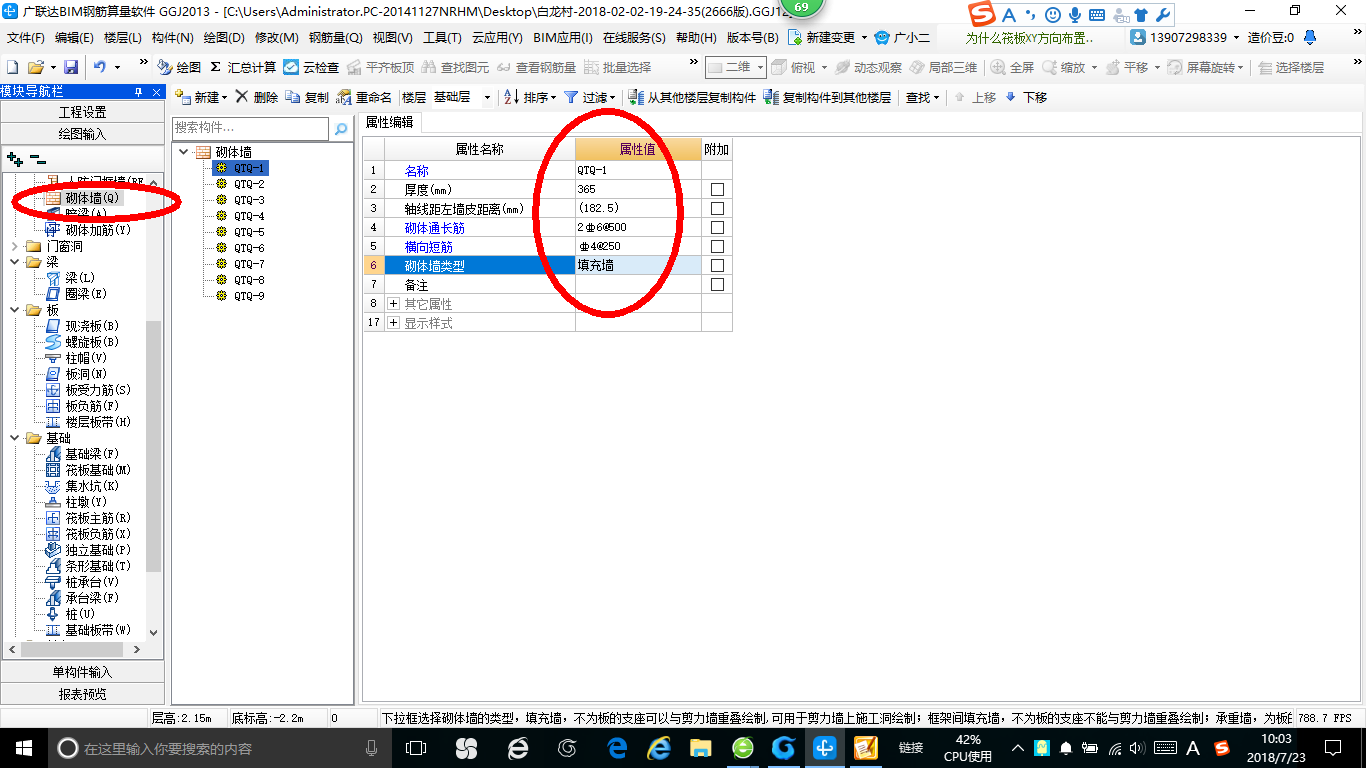Select 螺旋板(B) in the module tree

(82, 342)
